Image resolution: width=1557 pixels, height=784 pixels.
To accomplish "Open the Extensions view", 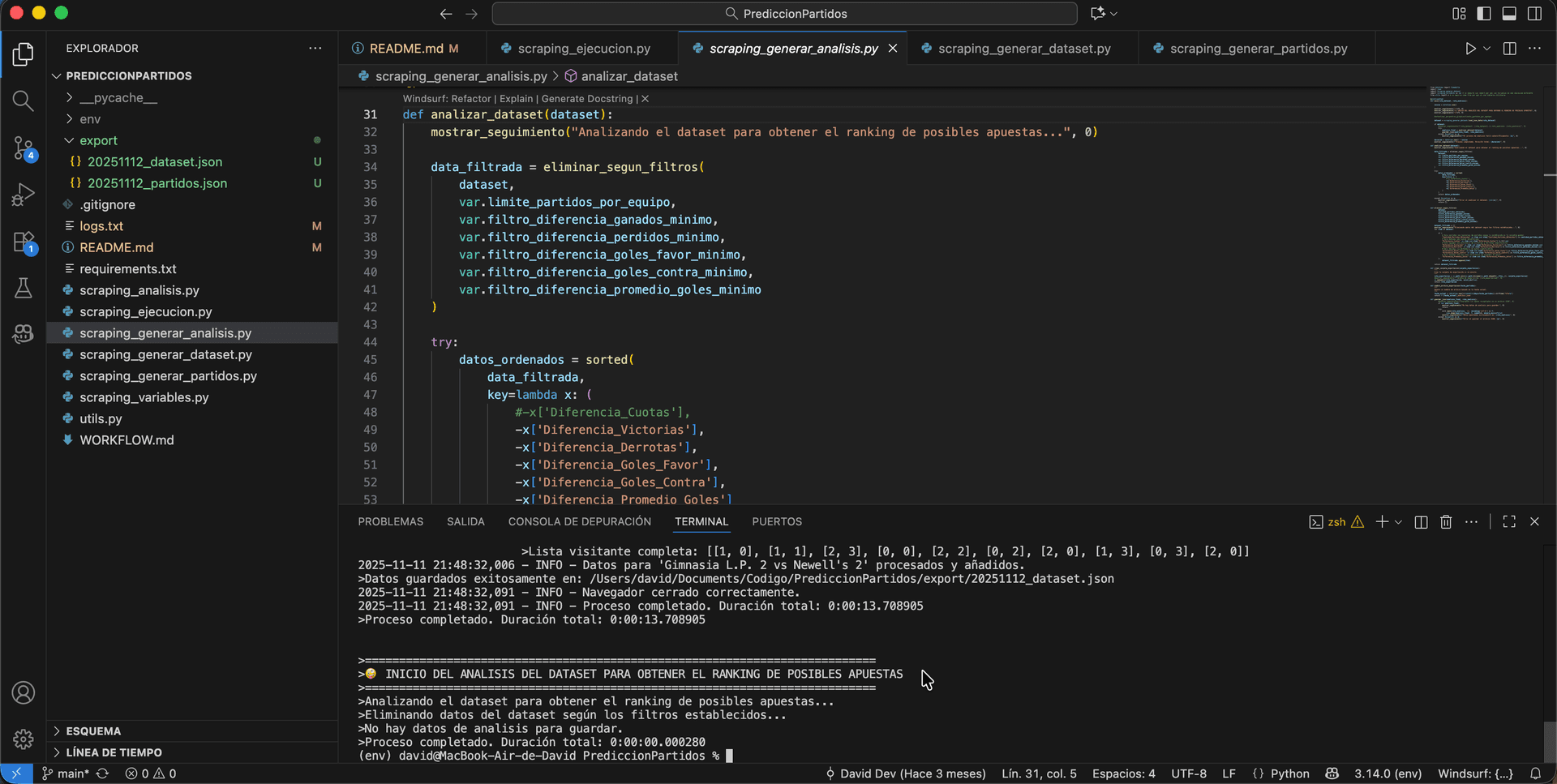I will 23,242.
